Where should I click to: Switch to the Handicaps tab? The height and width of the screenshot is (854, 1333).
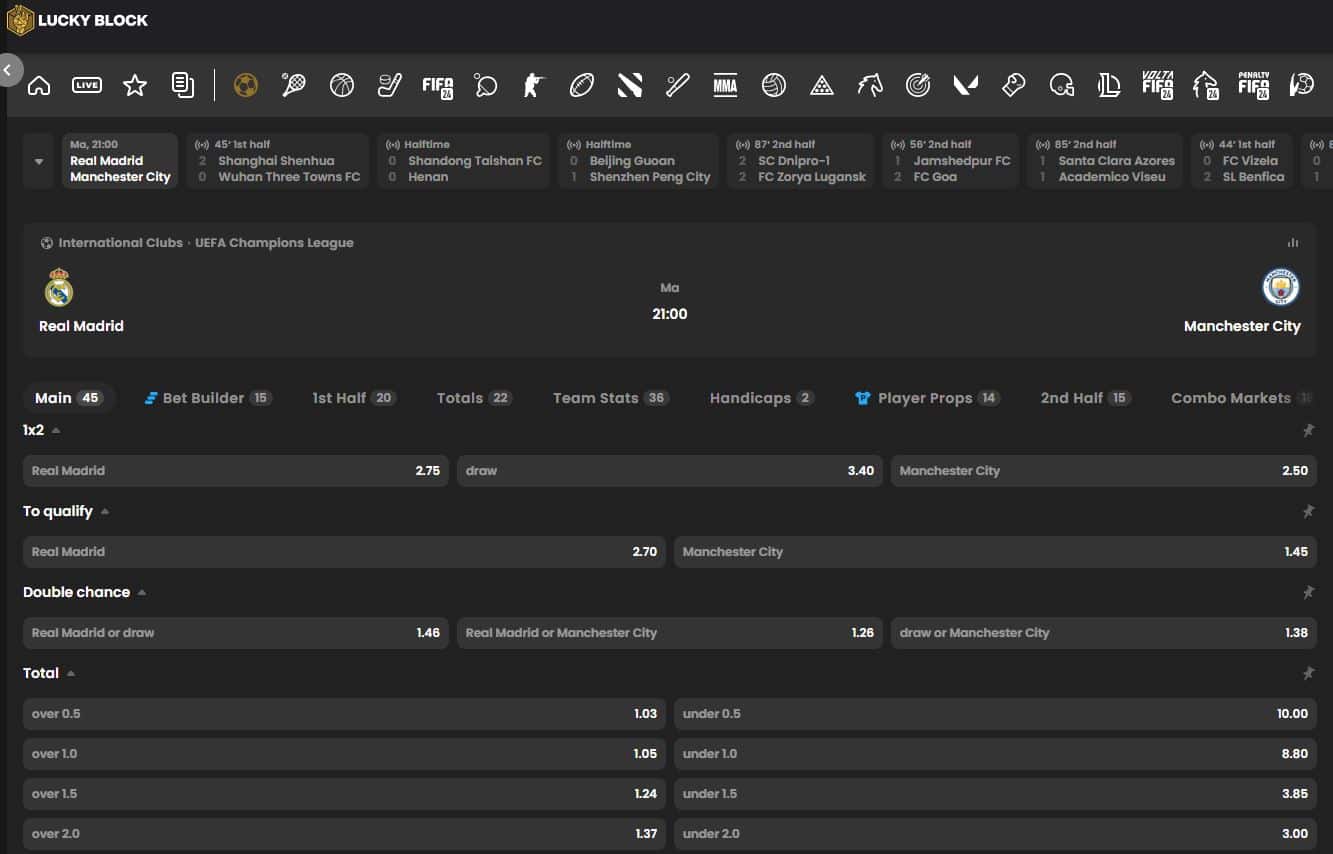coord(762,398)
